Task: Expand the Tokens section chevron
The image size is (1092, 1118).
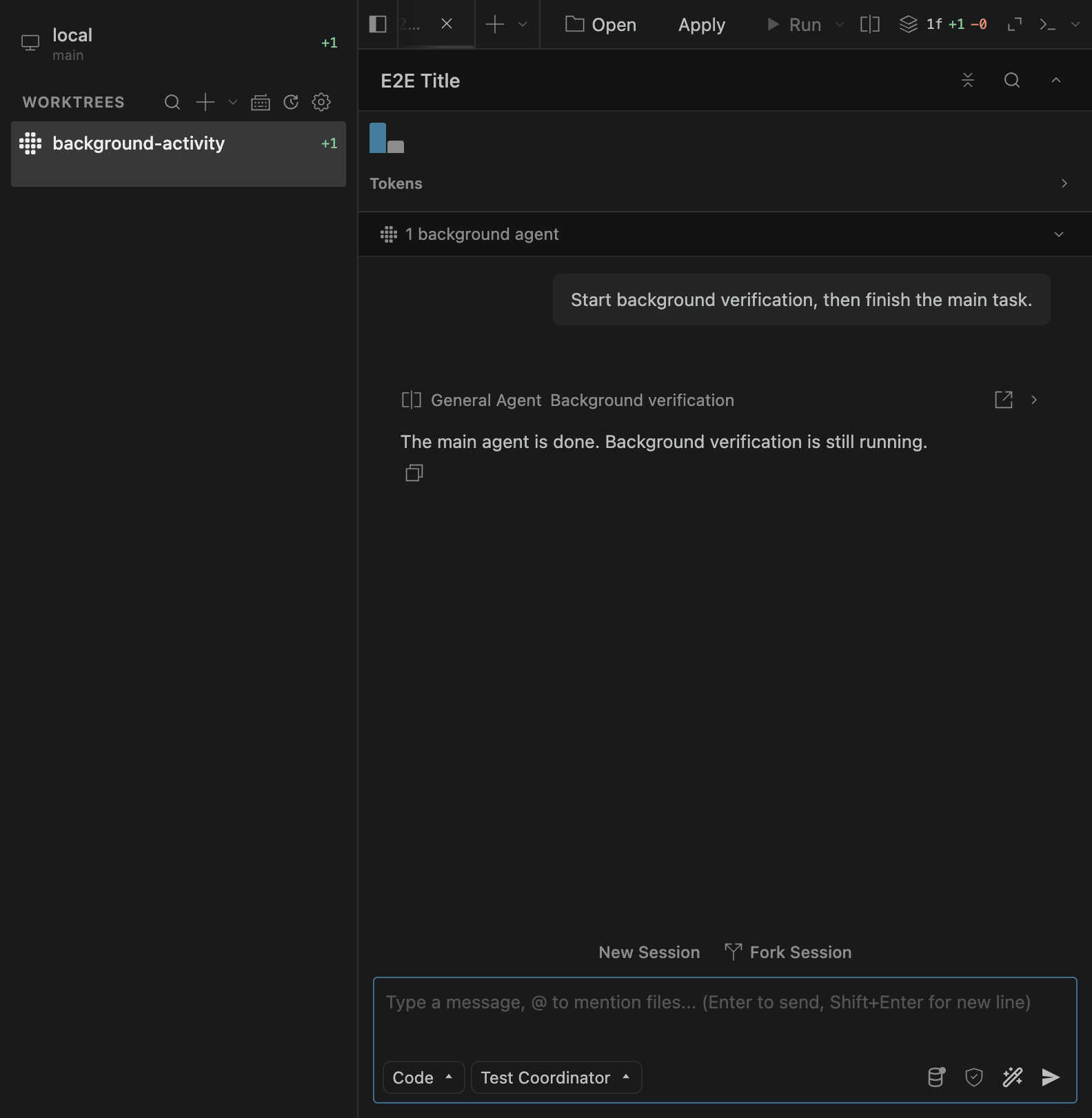Action: click(x=1064, y=183)
